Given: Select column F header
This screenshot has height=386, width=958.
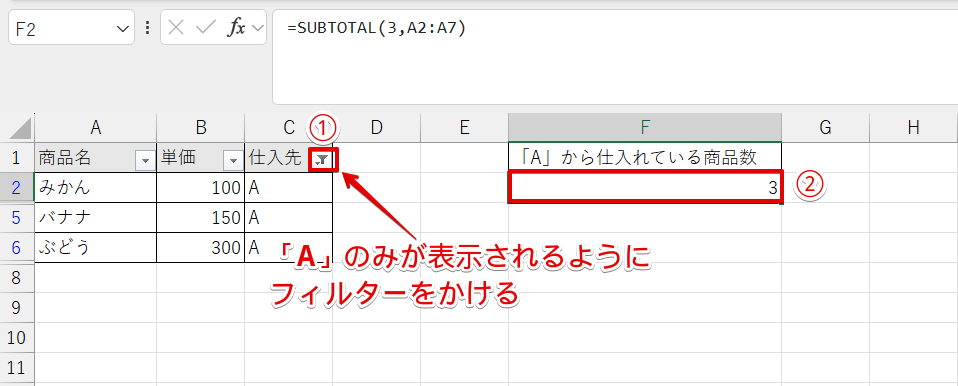Looking at the screenshot, I should click(645, 127).
